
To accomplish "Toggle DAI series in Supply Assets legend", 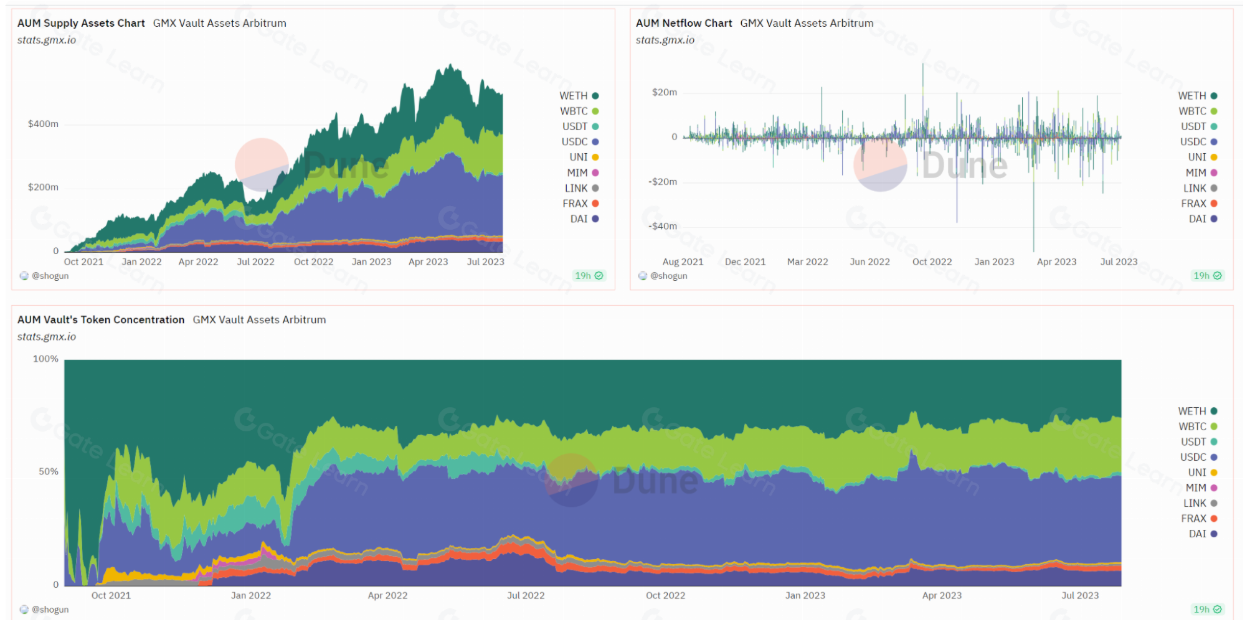I will pos(579,219).
